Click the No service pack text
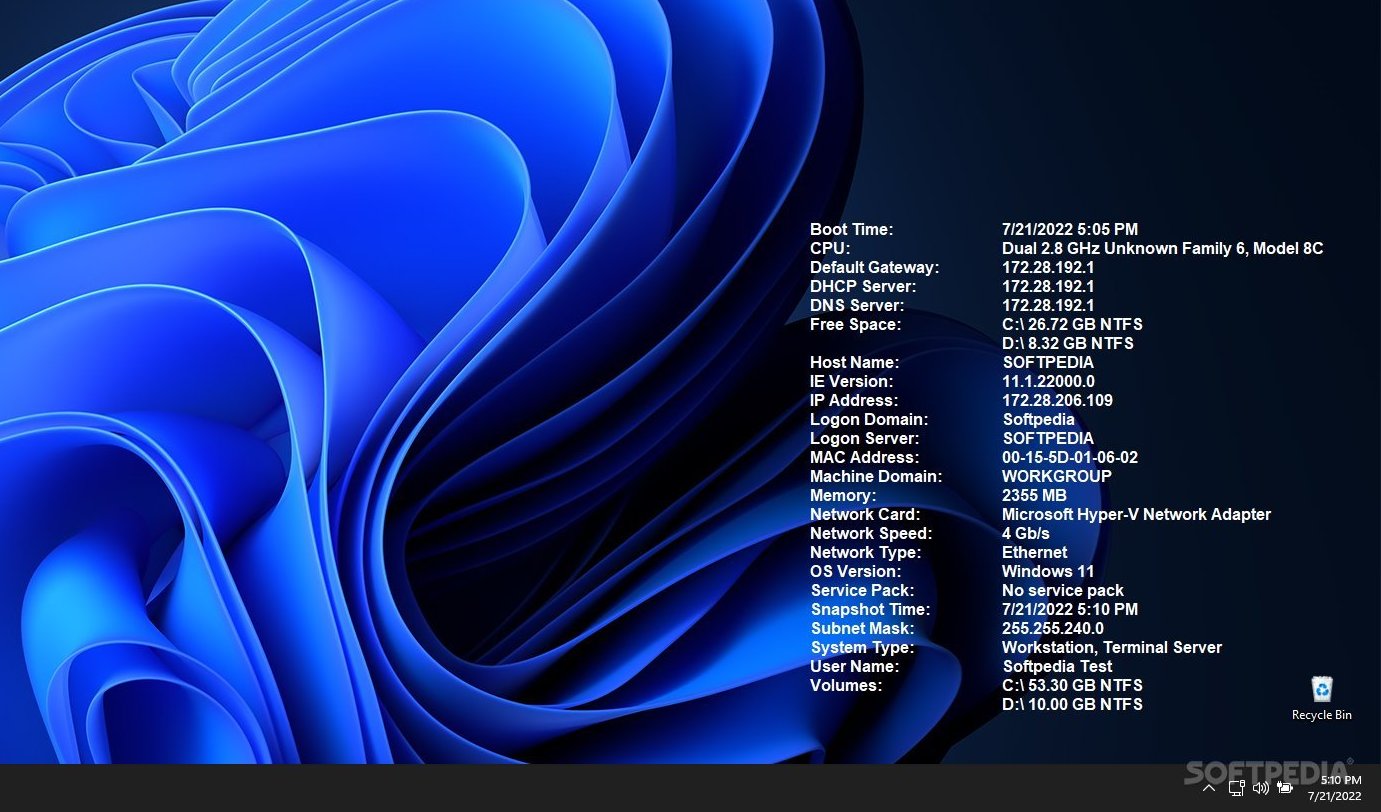This screenshot has height=812, width=1381. click(1063, 590)
